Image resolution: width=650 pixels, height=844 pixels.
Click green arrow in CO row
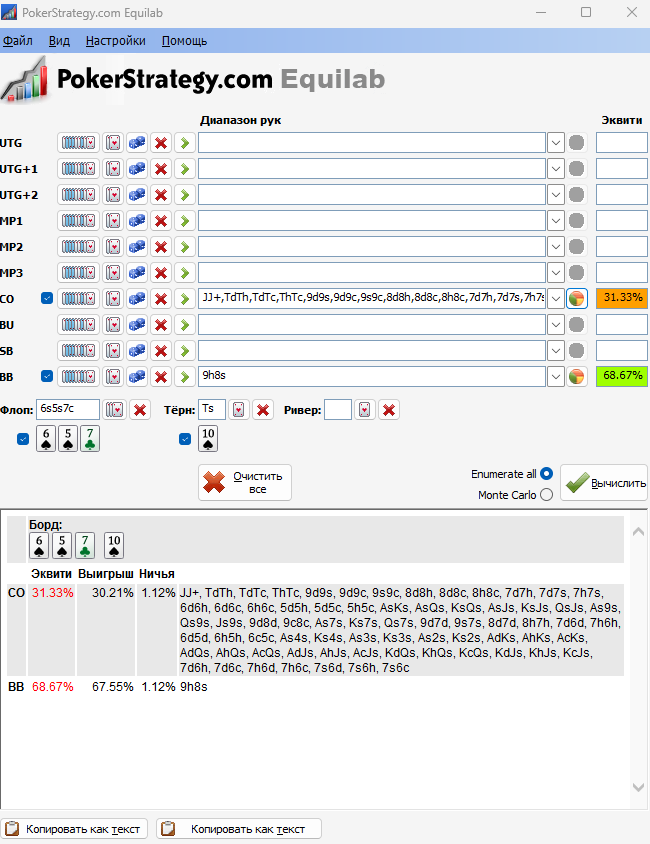[185, 298]
